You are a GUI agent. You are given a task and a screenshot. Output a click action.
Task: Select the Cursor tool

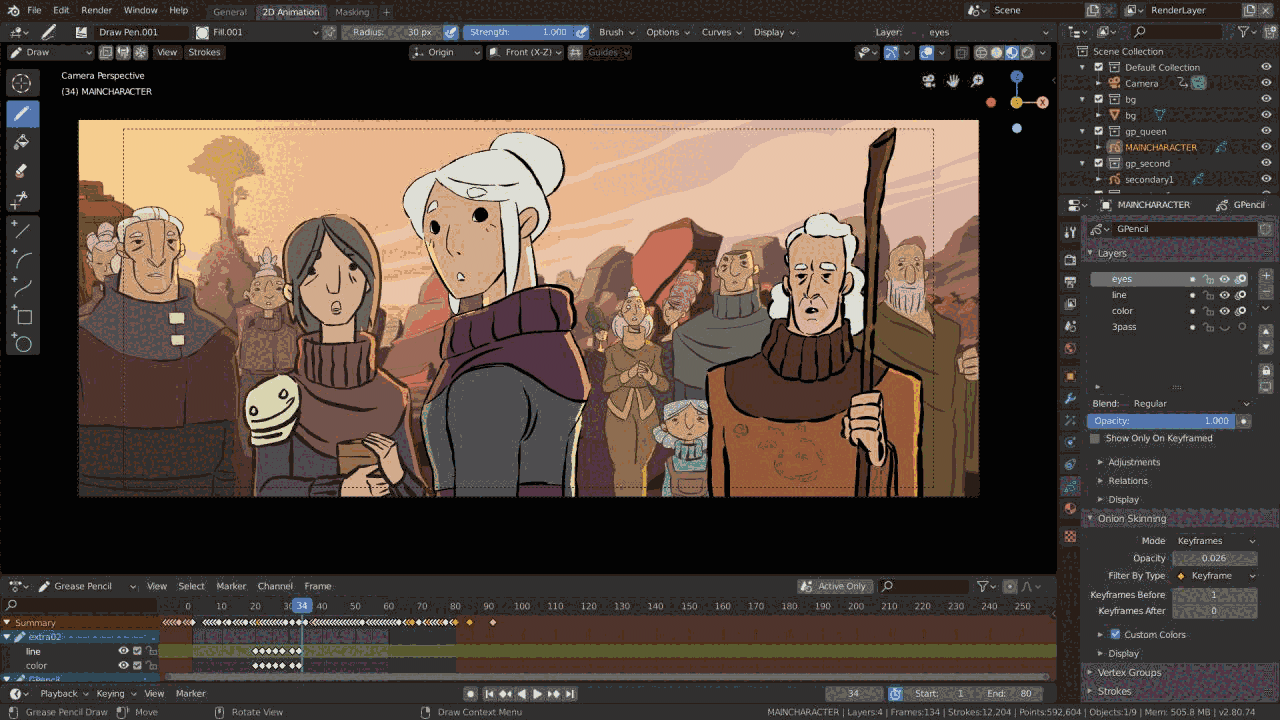tap(22, 83)
